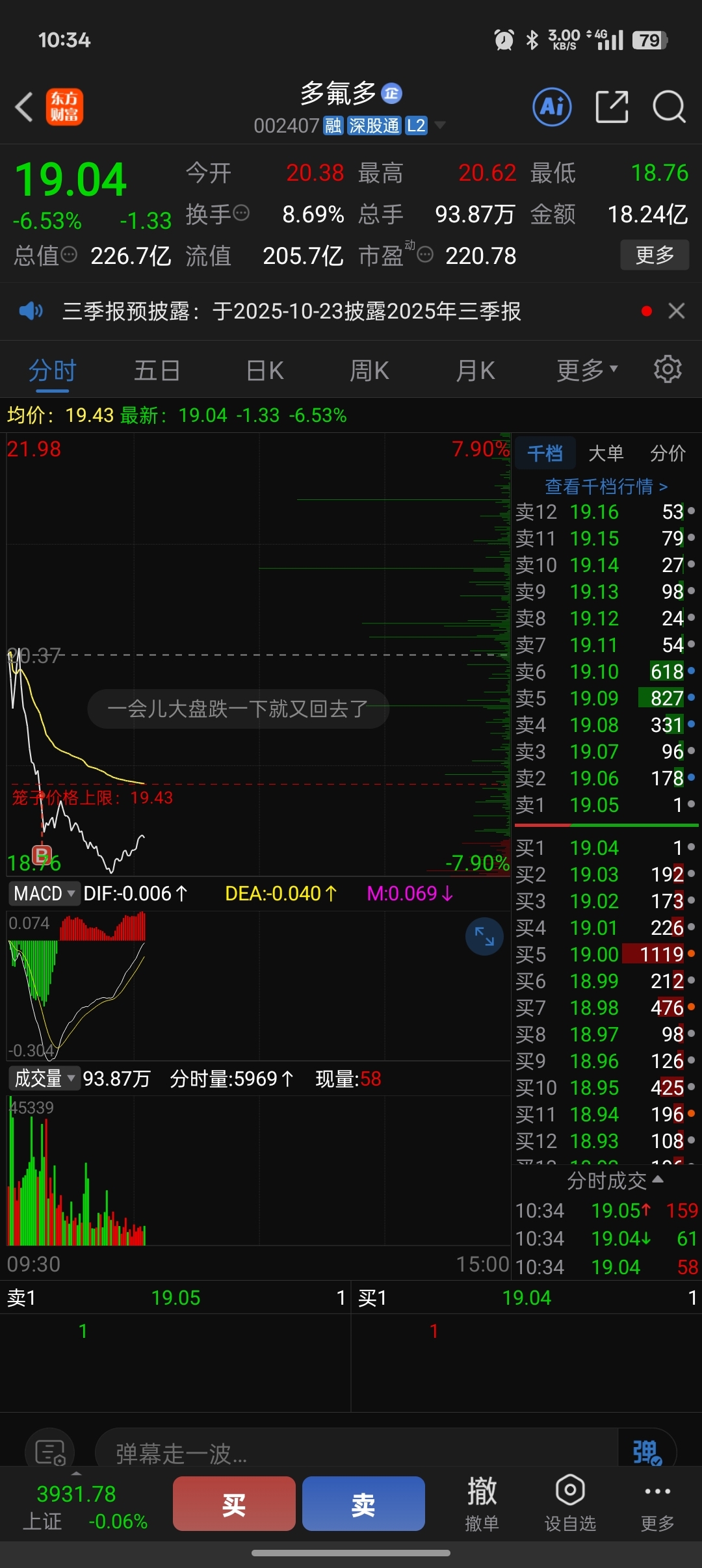Tap the 买7 18.98 order row
Image resolution: width=702 pixels, height=1568 pixels.
click(x=606, y=1008)
